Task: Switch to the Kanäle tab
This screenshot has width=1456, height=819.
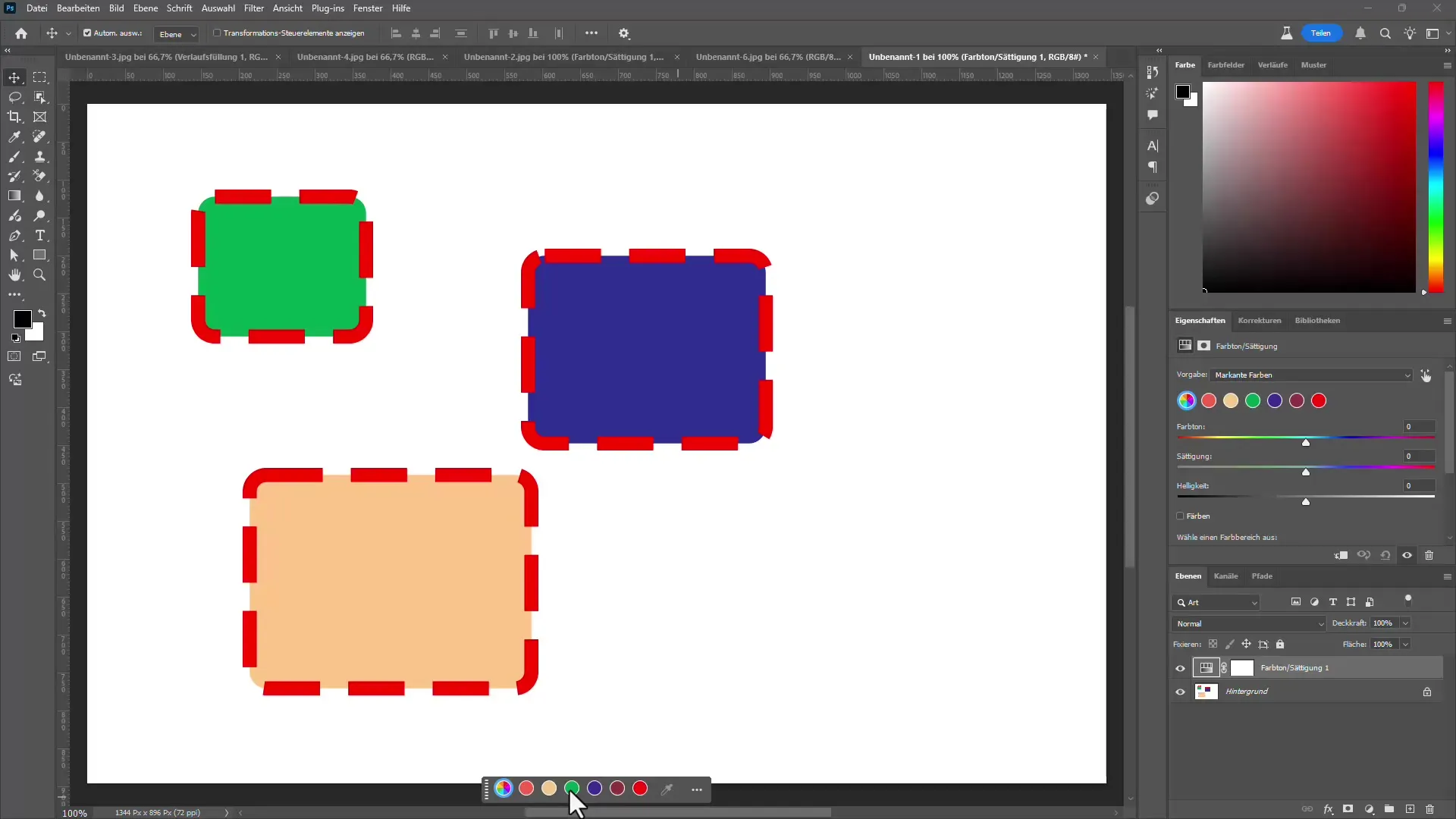Action: point(1225,576)
